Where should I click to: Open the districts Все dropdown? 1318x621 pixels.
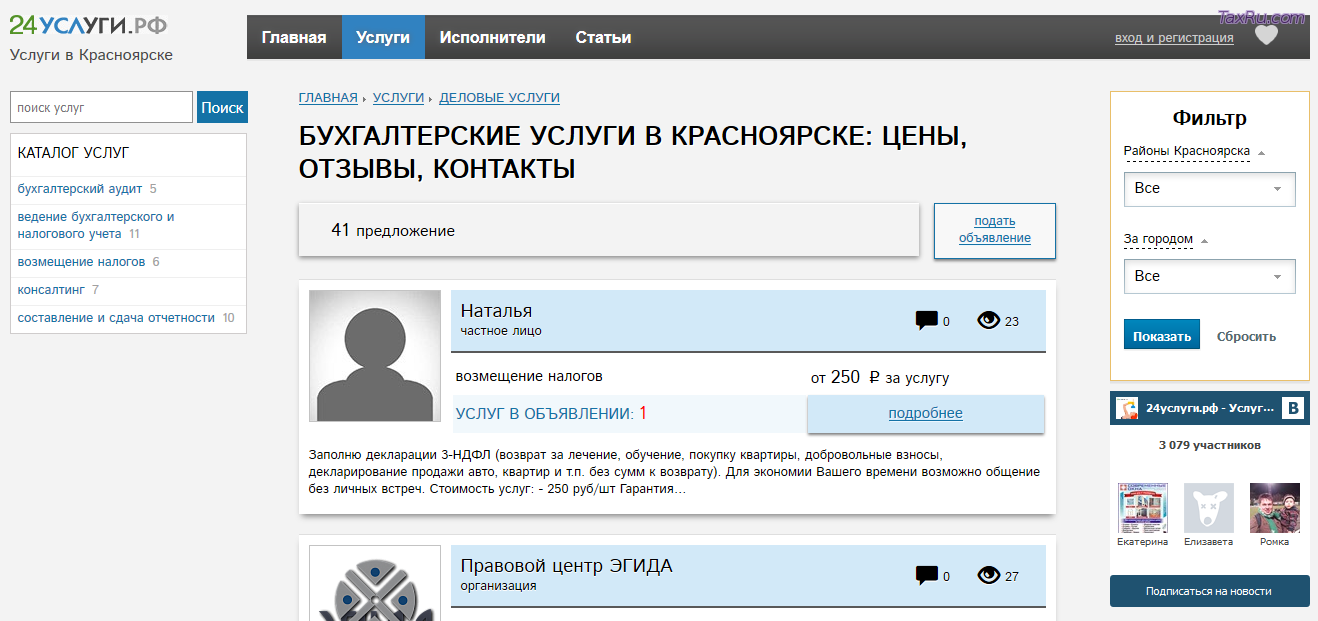tap(1209, 188)
